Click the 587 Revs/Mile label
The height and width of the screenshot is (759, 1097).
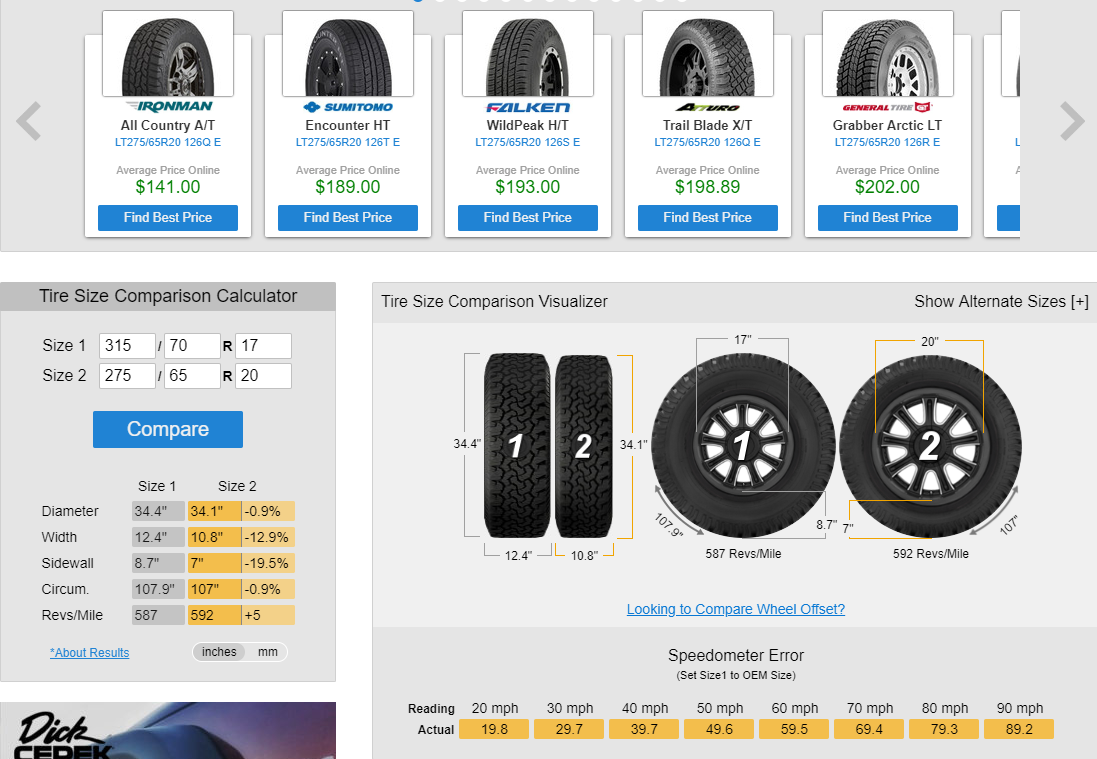coord(743,554)
